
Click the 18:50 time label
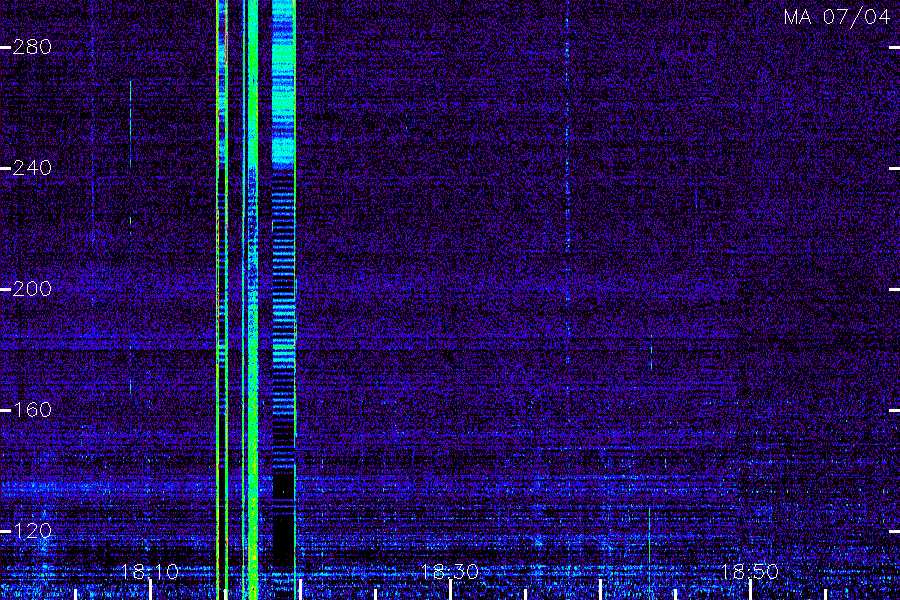tap(750, 572)
